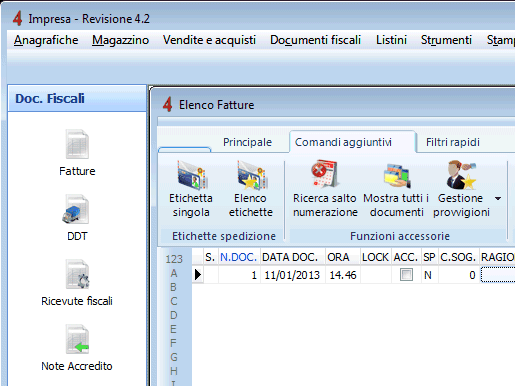Click the Impresa app logo in title bar
This screenshot has height=386, width=515.
pyautogui.click(x=17, y=19)
